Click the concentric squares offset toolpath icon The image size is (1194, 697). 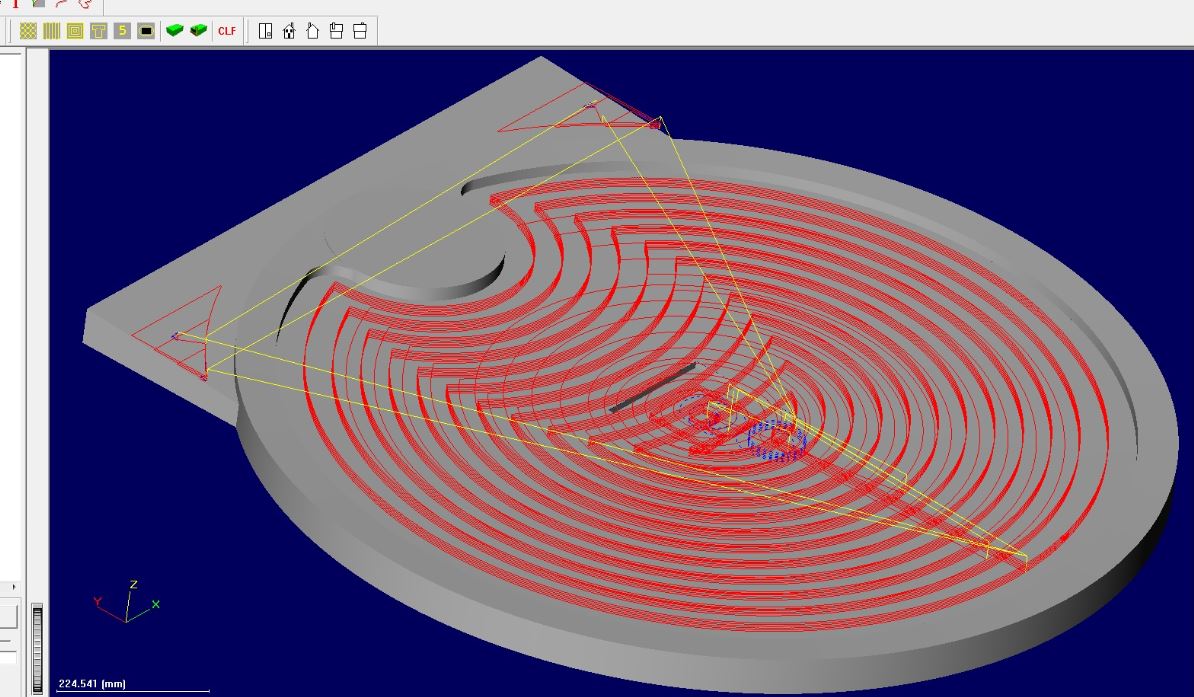(x=75, y=31)
